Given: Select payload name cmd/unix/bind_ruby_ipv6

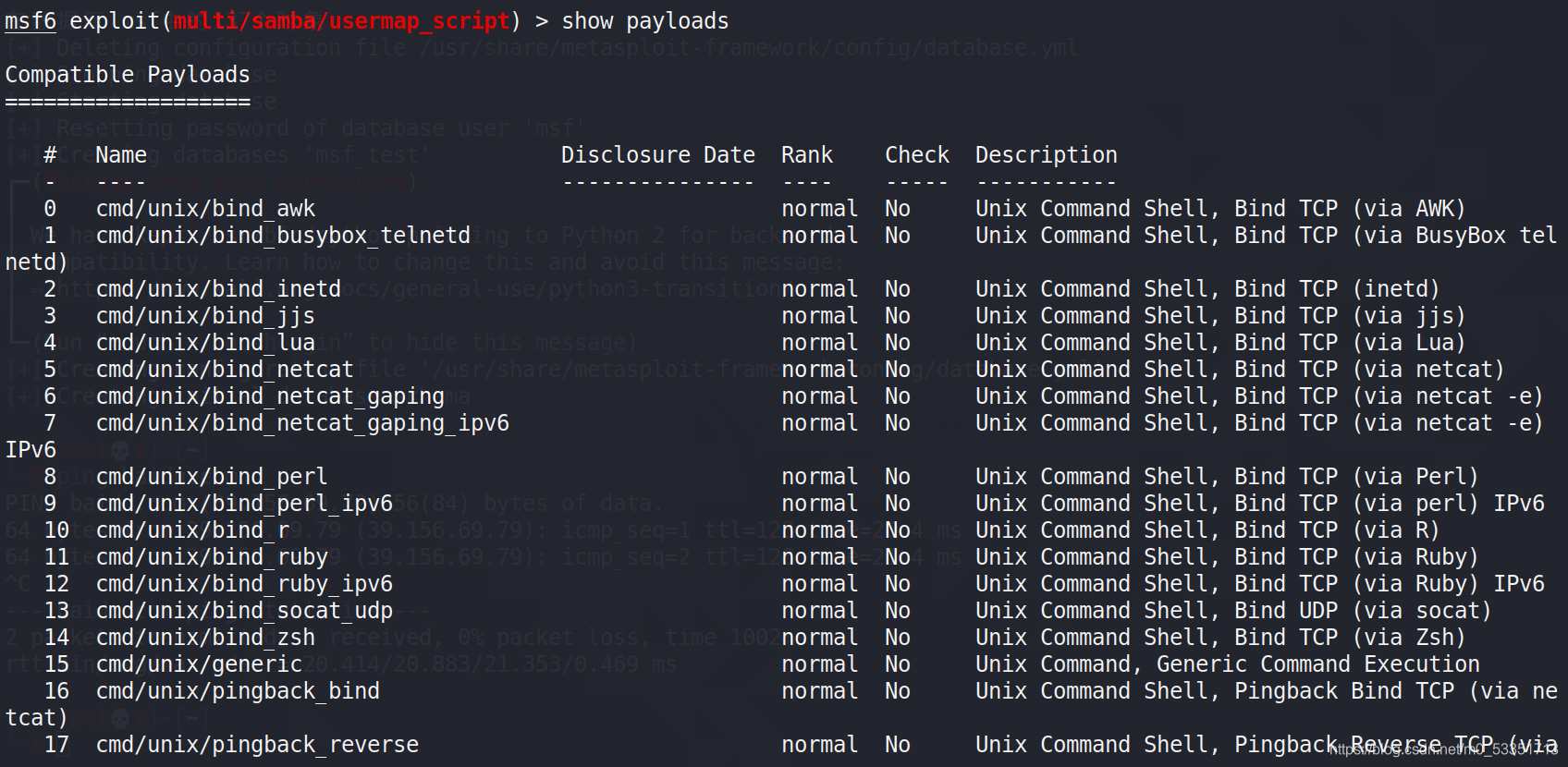Looking at the screenshot, I should point(244,584).
